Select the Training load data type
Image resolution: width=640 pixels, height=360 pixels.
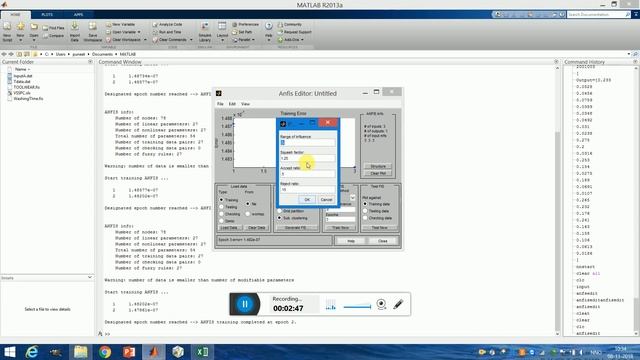(222, 200)
